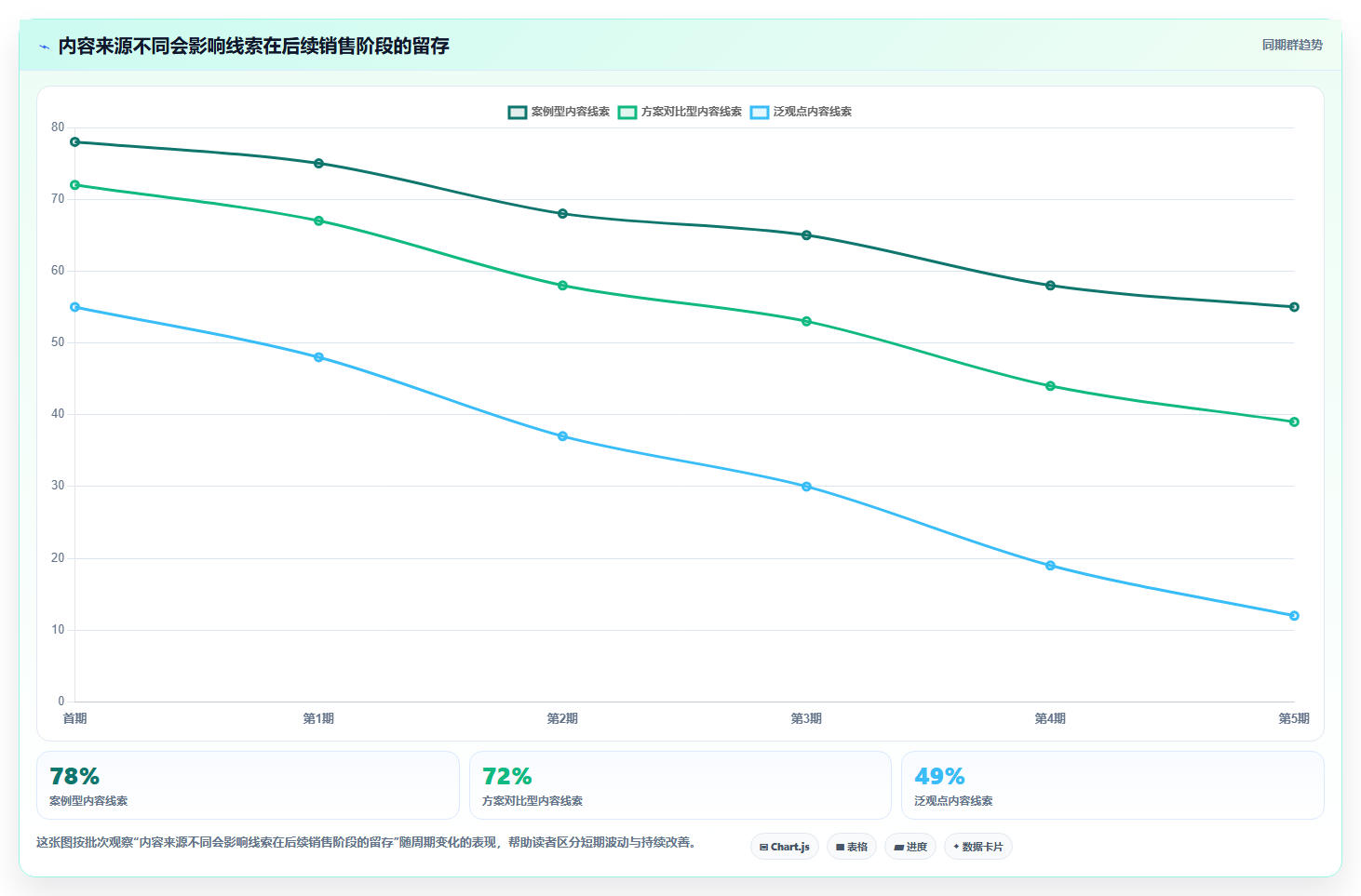The height and width of the screenshot is (896, 1361).
Task: Toggle the 案例型内容线索 legend swatch
Action: tap(518, 112)
